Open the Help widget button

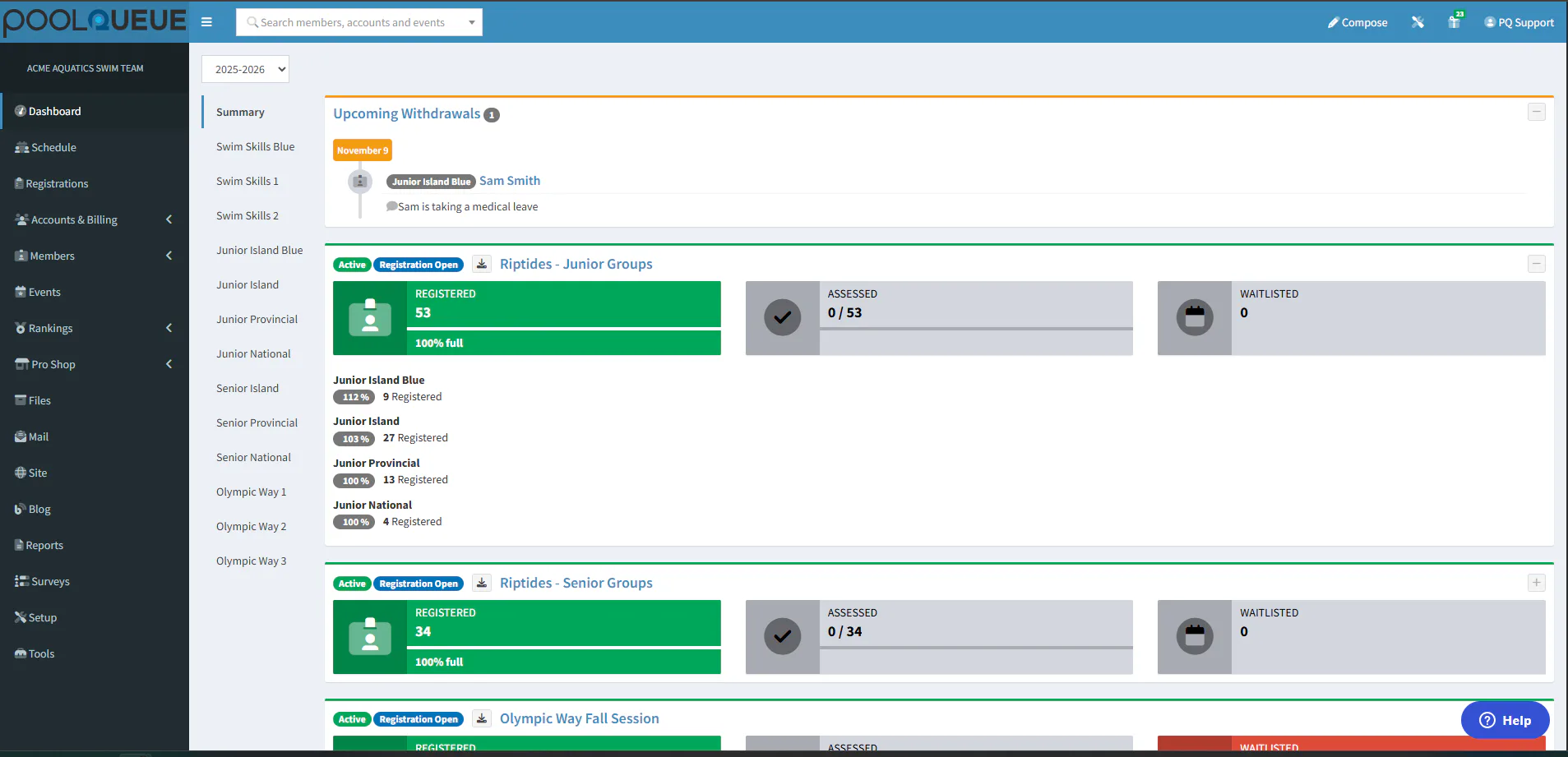[x=1505, y=720]
